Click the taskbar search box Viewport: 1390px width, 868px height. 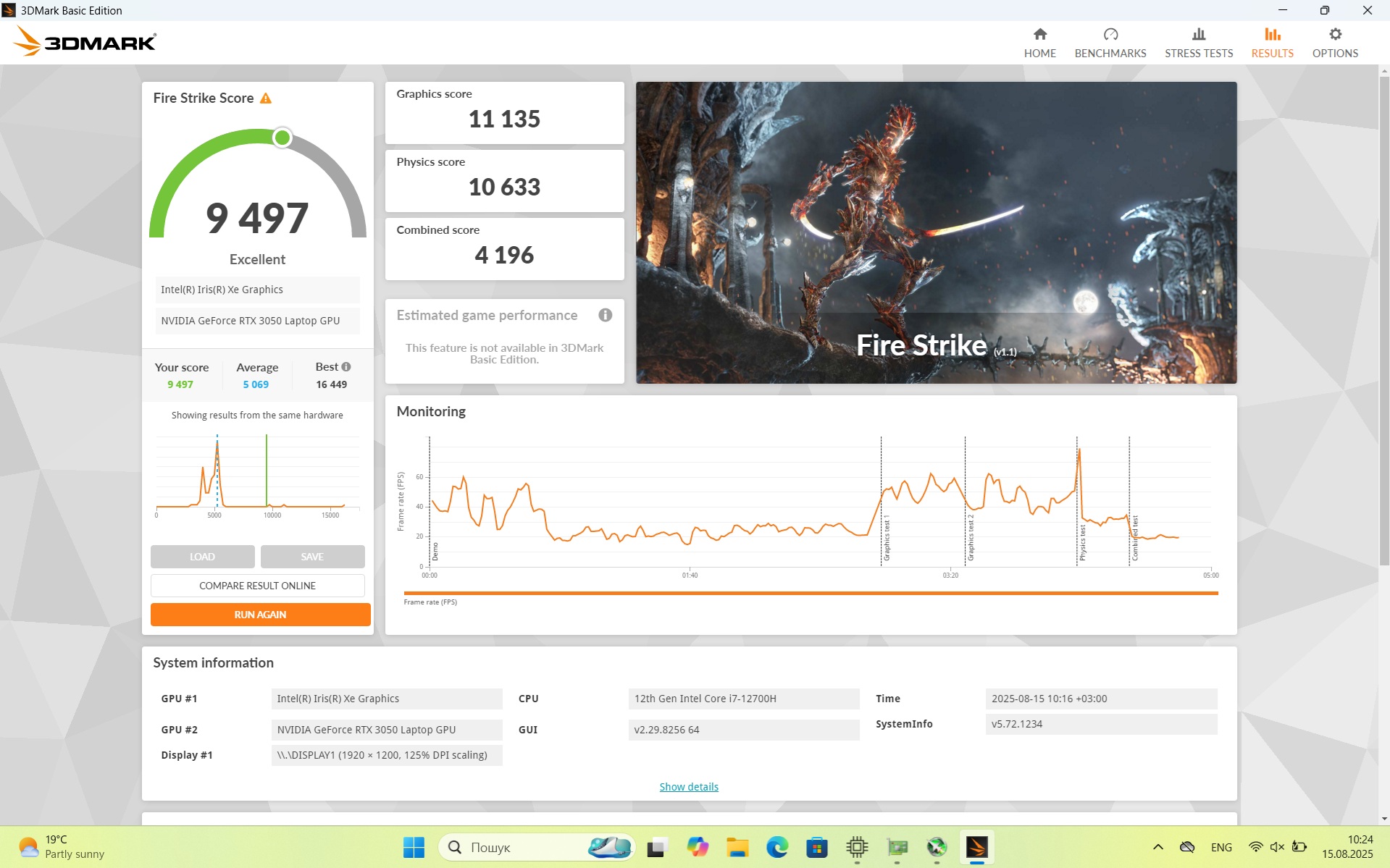coord(537,847)
